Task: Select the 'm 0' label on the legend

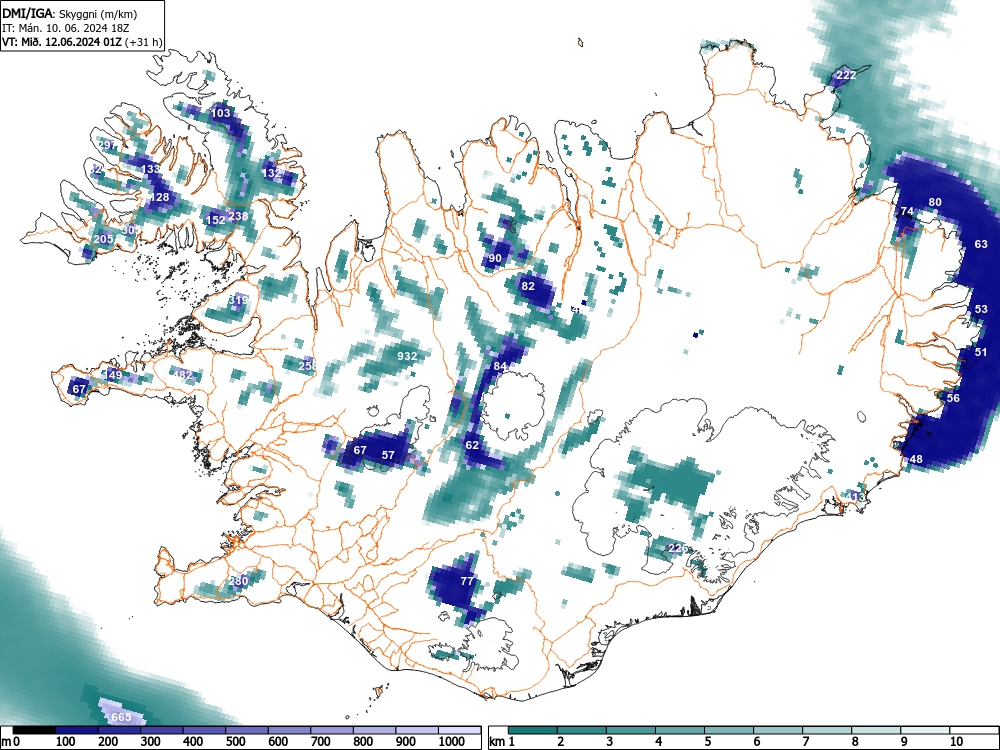Action: coord(11,742)
